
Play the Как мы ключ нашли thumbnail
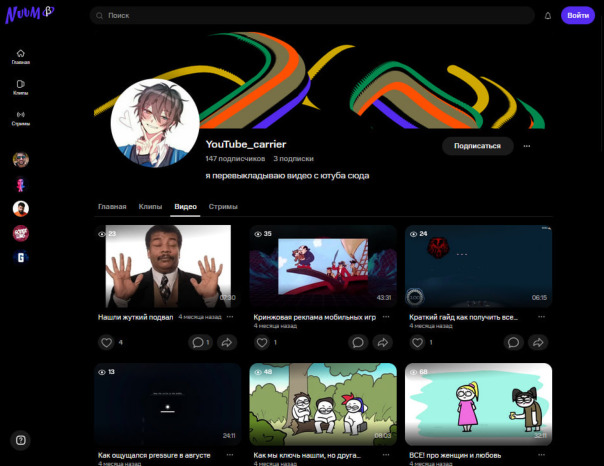pyautogui.click(x=323, y=404)
